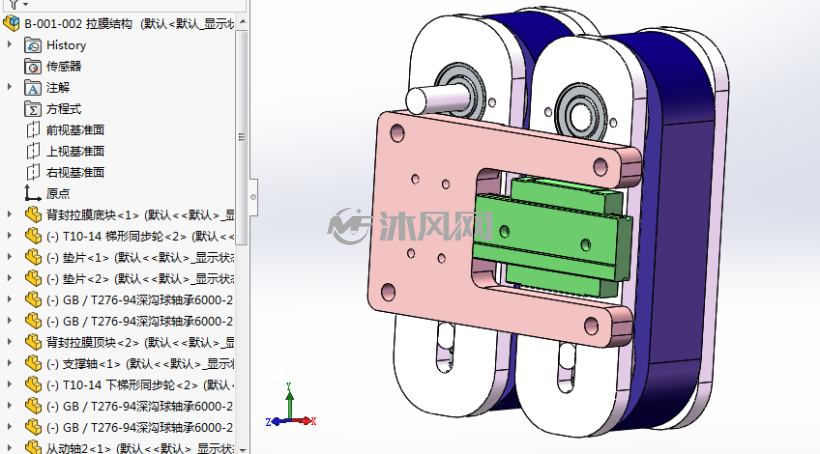Viewport: 820px width, 454px height.
Task: Expand the 背封拉膜底块<1> component
Action: (9, 214)
